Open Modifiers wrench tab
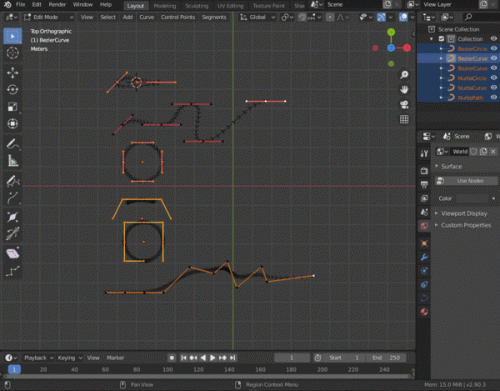Viewport: 500px width, 391px height. coord(424,257)
